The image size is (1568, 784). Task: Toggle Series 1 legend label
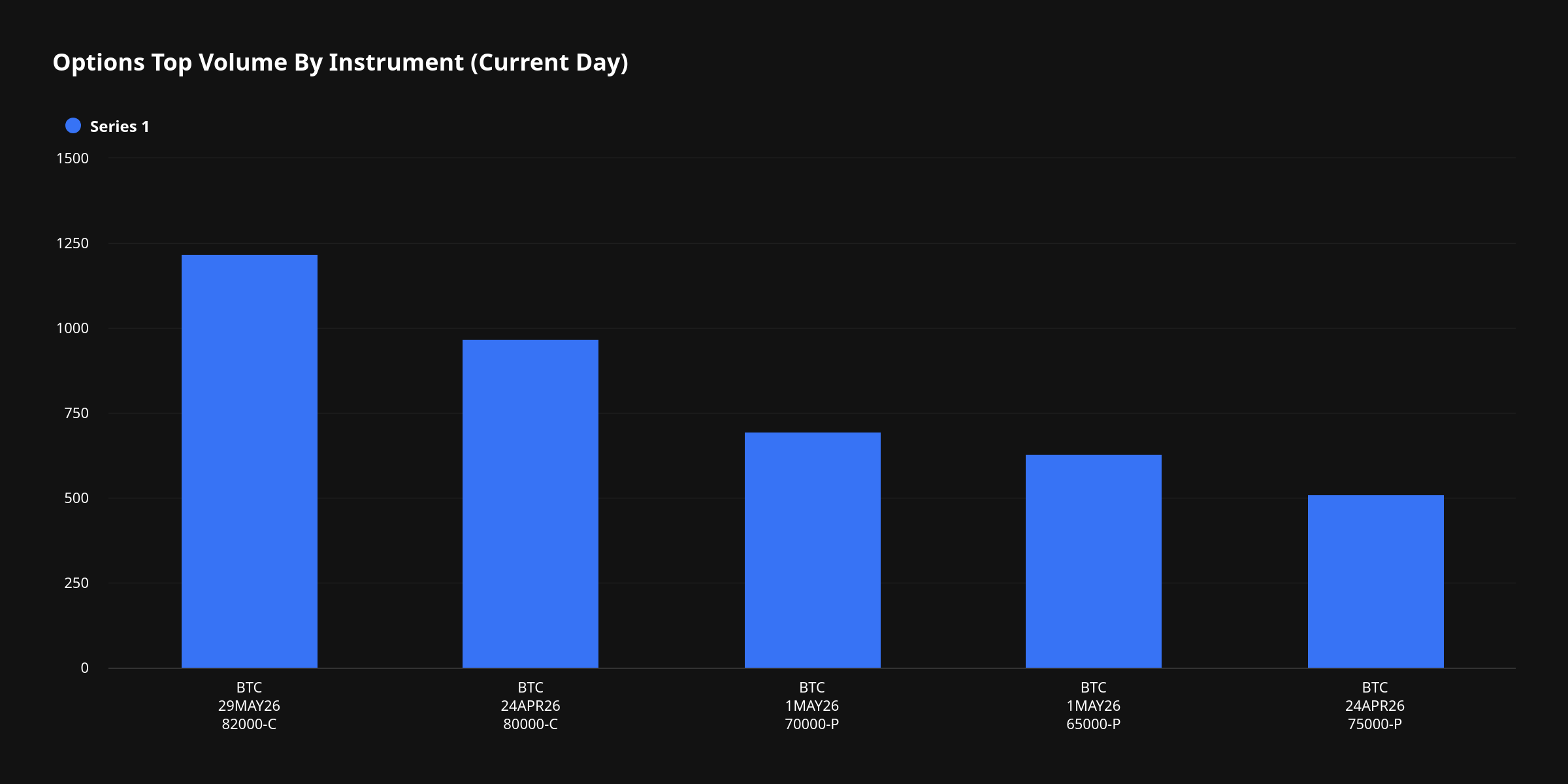tap(120, 127)
